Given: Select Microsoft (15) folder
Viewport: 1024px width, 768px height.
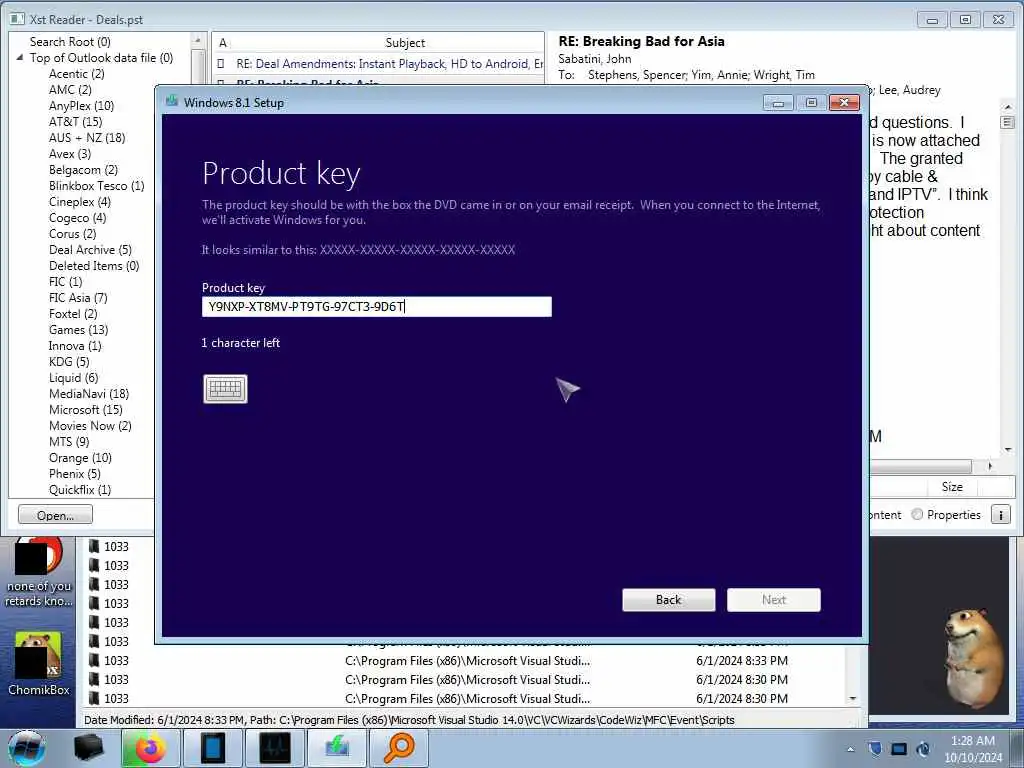Looking at the screenshot, I should tap(86, 409).
